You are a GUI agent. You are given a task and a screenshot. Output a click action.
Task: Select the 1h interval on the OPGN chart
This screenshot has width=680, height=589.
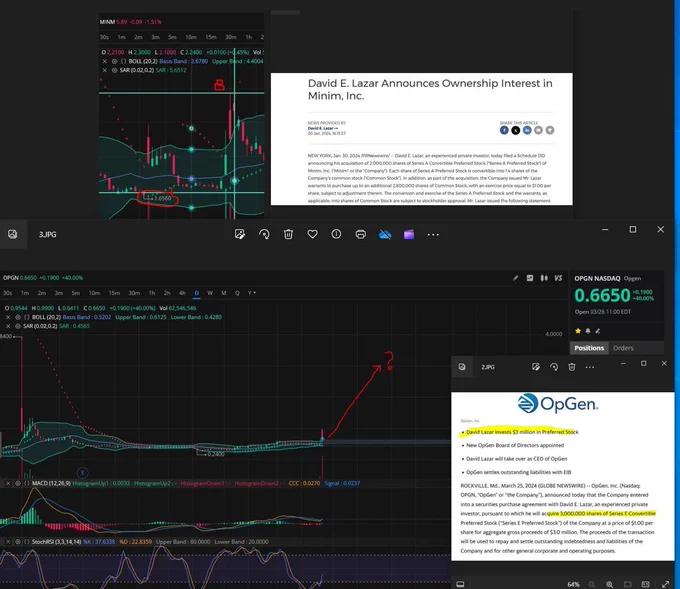tap(152, 293)
